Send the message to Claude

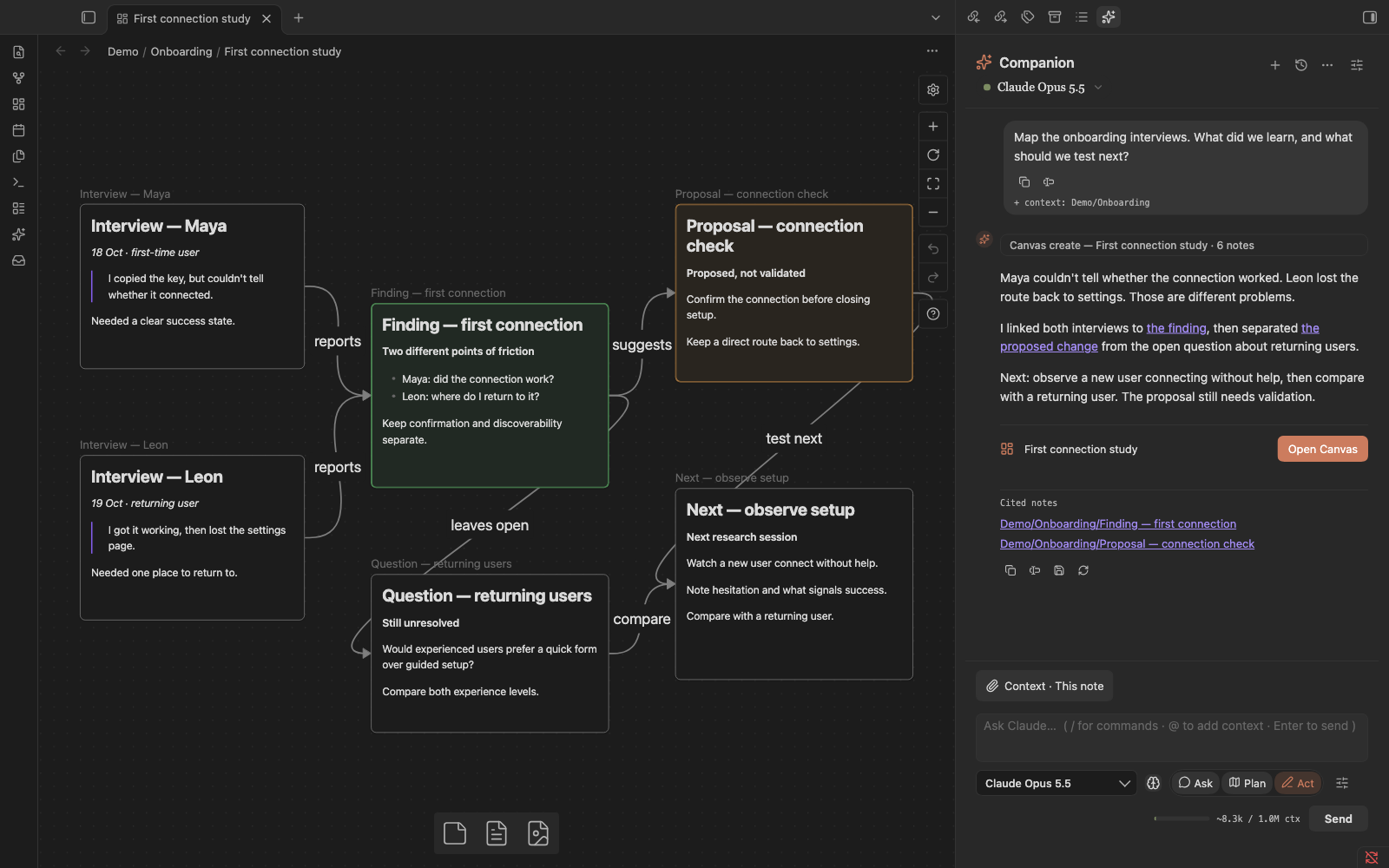1338,819
